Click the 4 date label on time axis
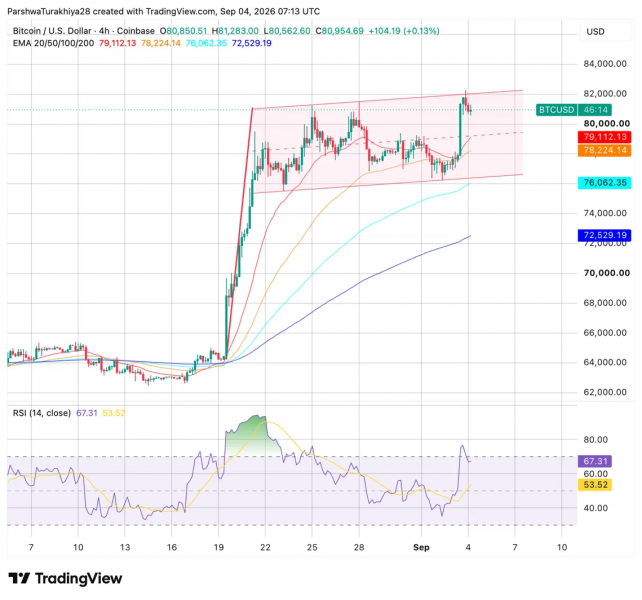 click(x=468, y=547)
